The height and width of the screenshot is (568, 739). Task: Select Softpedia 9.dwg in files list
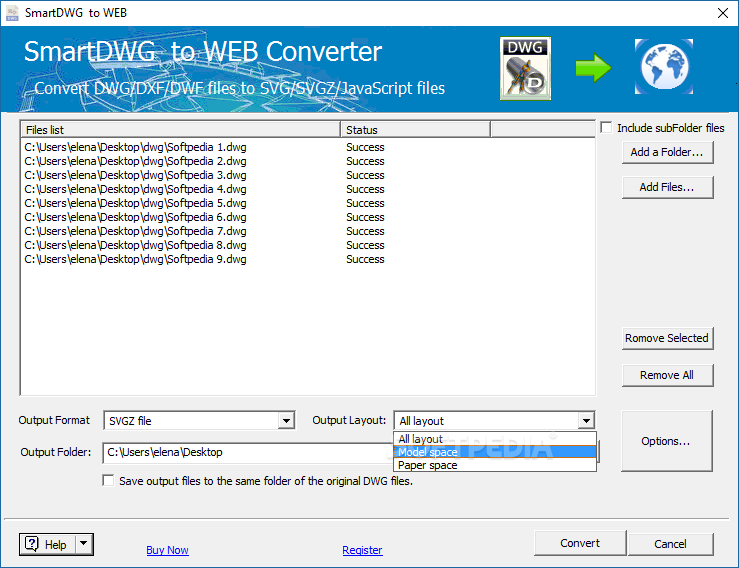pyautogui.click(x=135, y=259)
